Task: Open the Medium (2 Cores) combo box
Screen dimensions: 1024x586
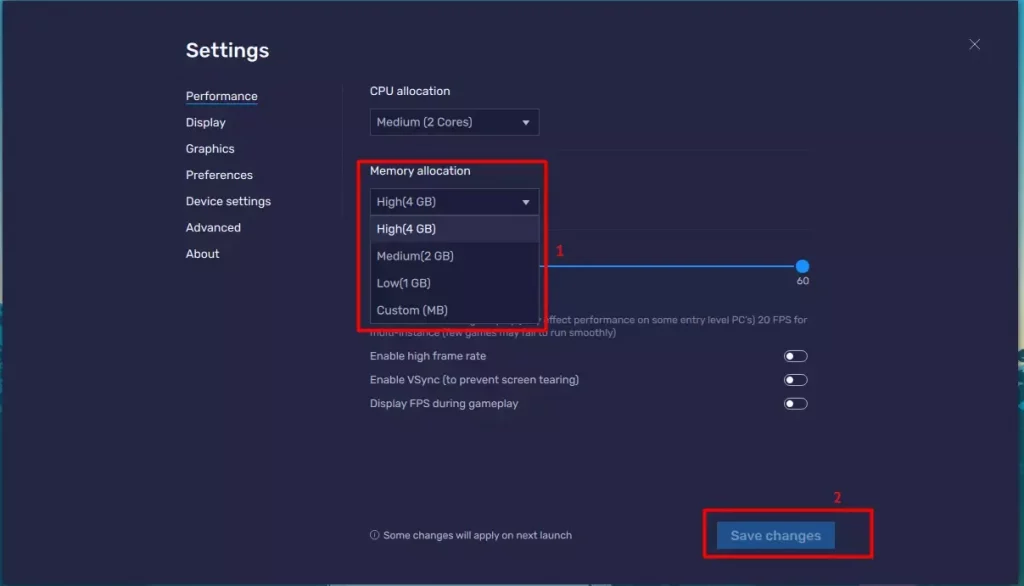Action: point(454,123)
